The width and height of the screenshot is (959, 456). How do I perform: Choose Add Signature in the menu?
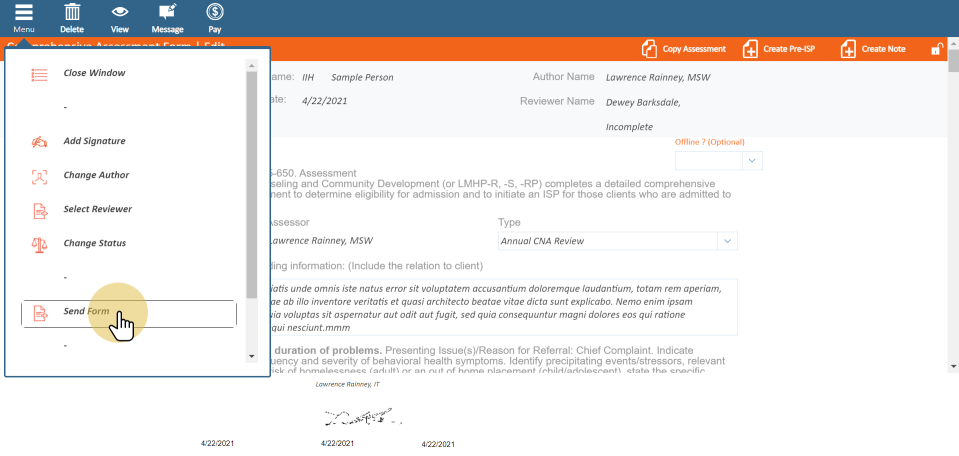point(94,141)
